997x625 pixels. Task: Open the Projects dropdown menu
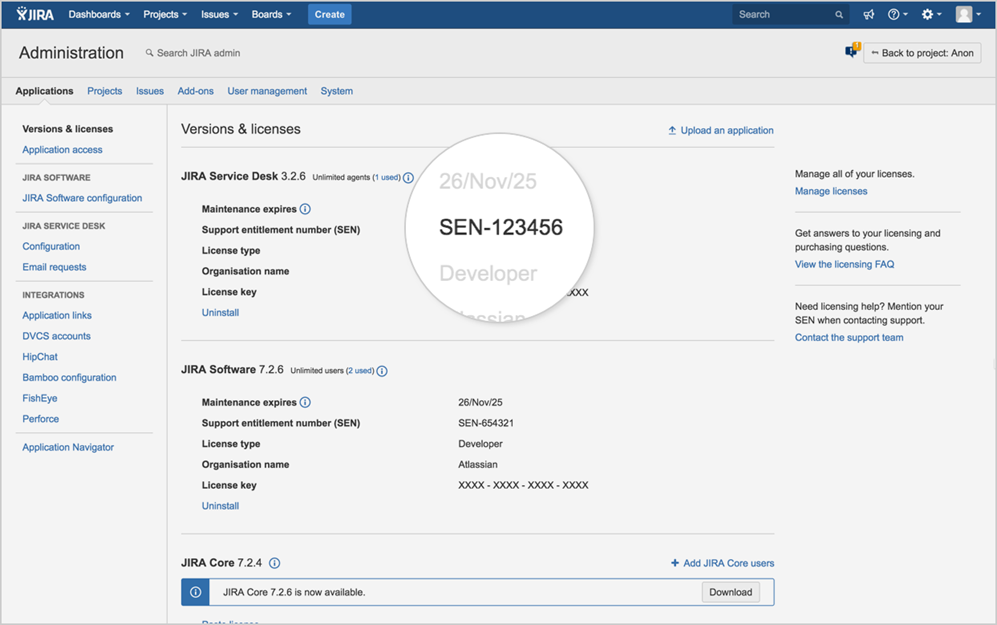[x=166, y=15]
